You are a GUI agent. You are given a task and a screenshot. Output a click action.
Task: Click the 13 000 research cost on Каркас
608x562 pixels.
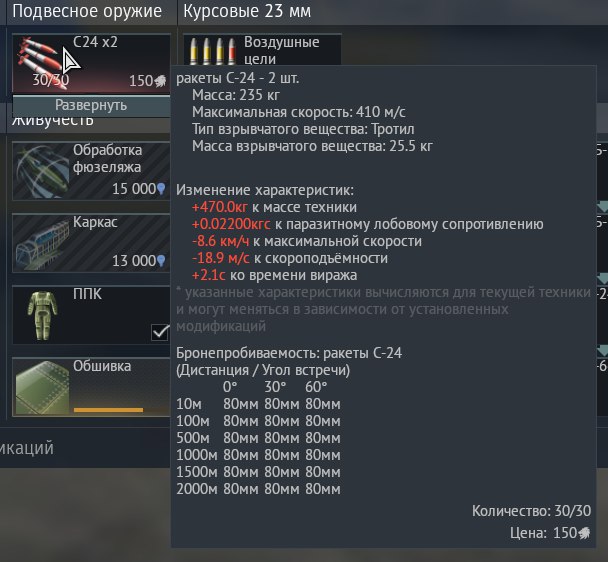(x=134, y=261)
